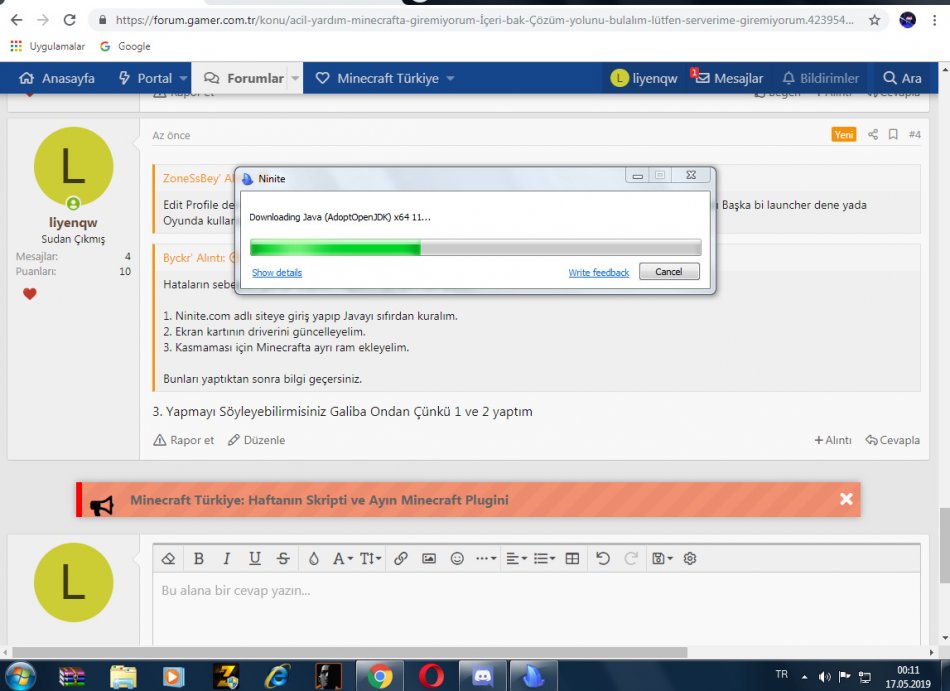Toggle BB code mode gear icon
Image resolution: width=950 pixels, height=691 pixels.
689,558
